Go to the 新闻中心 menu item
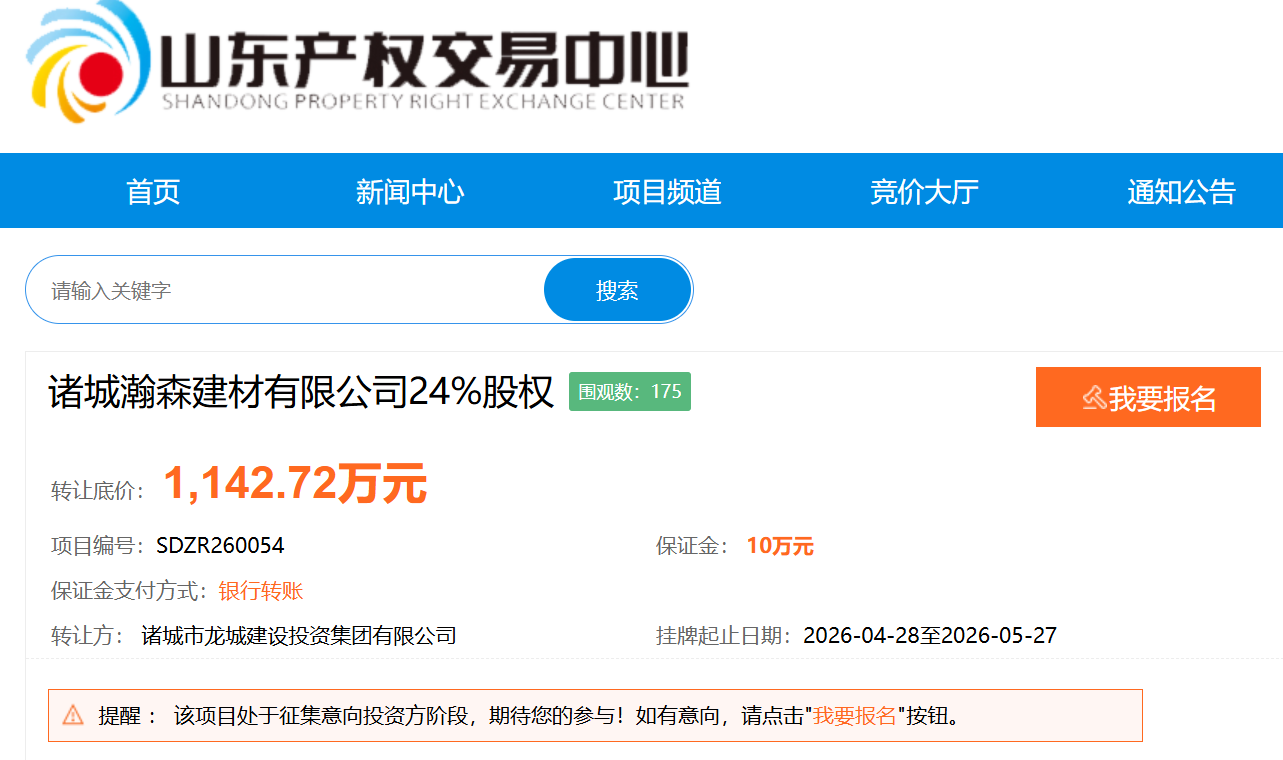This screenshot has width=1283, height=760. (x=410, y=191)
